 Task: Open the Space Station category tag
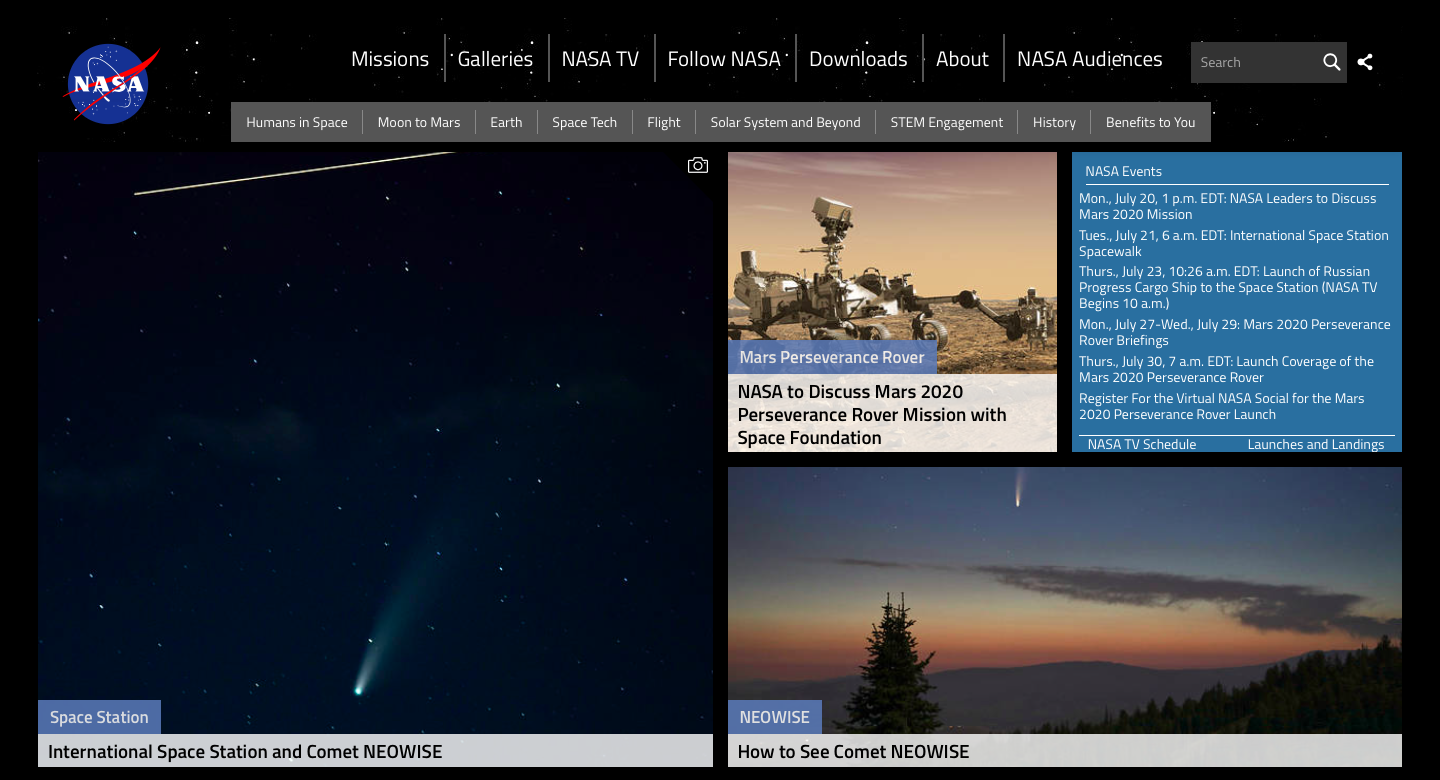(x=99, y=717)
